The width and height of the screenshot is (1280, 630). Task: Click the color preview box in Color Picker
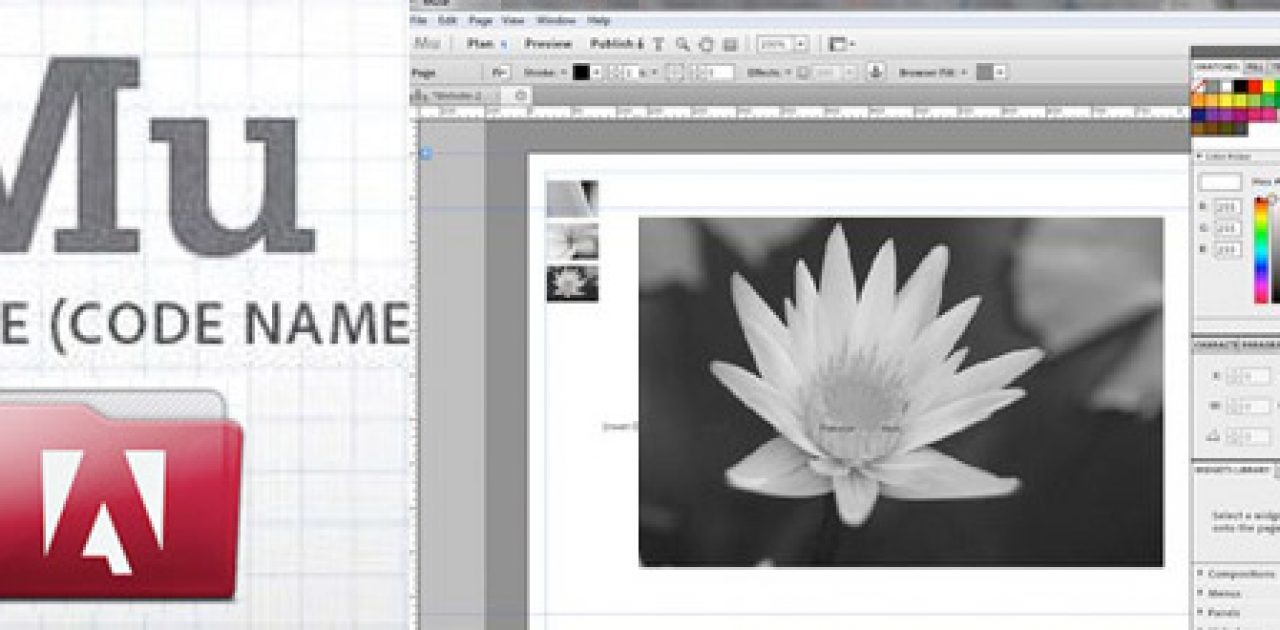tap(1221, 182)
